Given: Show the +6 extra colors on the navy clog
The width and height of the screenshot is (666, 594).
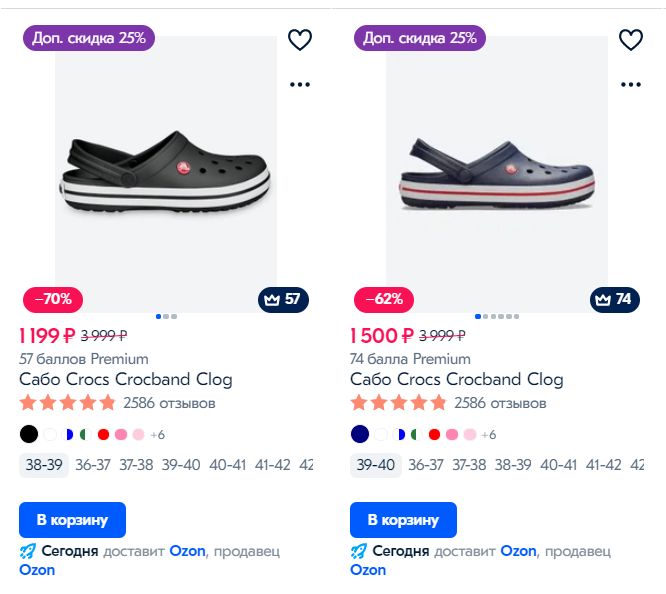Looking at the screenshot, I should pyautogui.click(x=488, y=435).
